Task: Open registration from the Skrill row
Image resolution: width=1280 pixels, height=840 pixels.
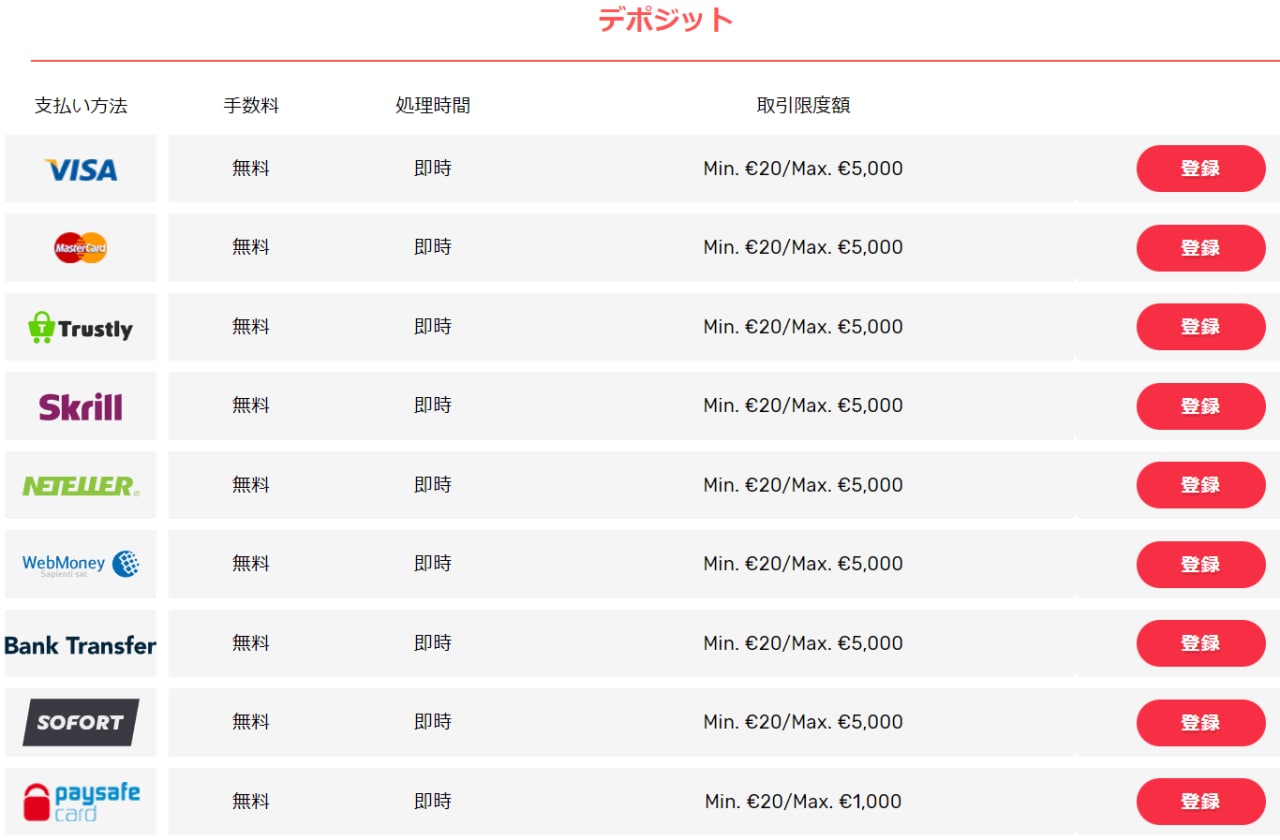Action: (1201, 406)
